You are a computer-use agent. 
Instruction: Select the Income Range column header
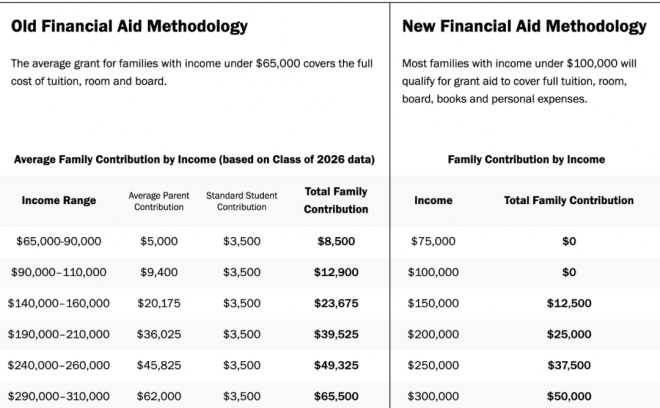point(59,200)
